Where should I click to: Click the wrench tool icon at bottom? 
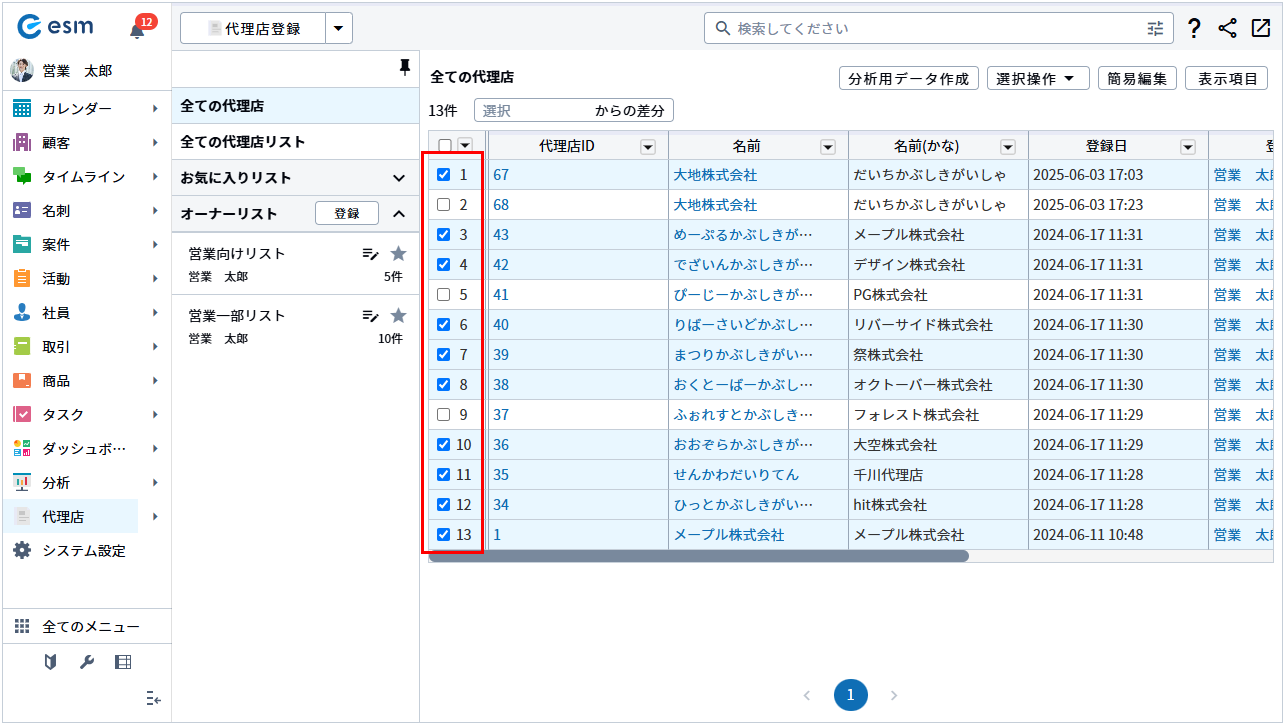tap(86, 662)
